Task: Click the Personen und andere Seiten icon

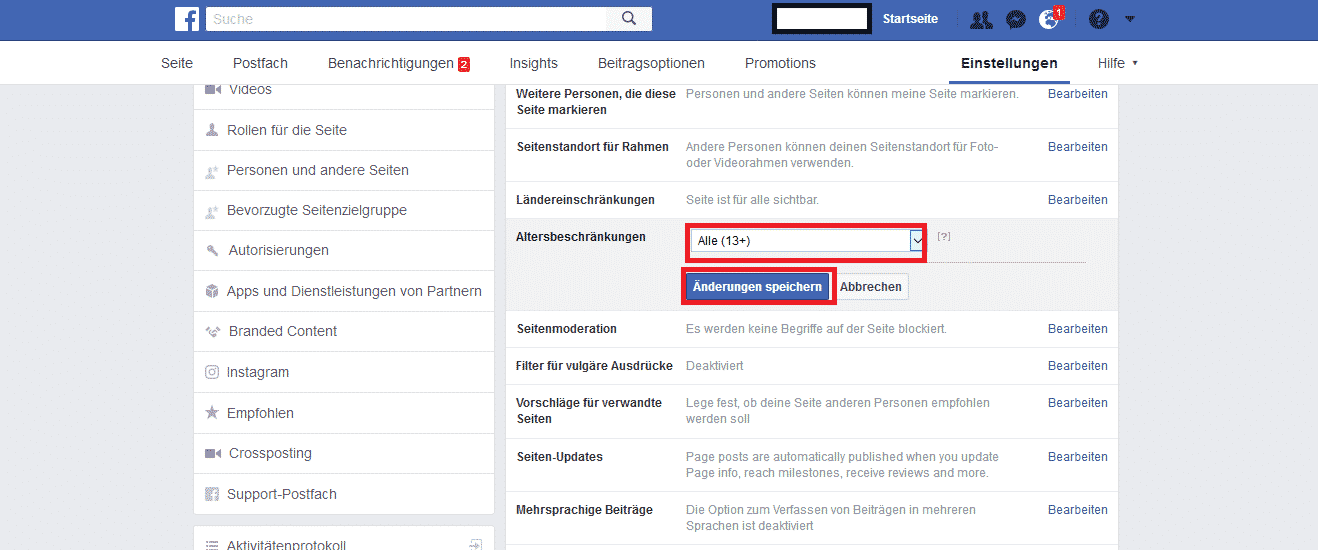Action: (212, 171)
